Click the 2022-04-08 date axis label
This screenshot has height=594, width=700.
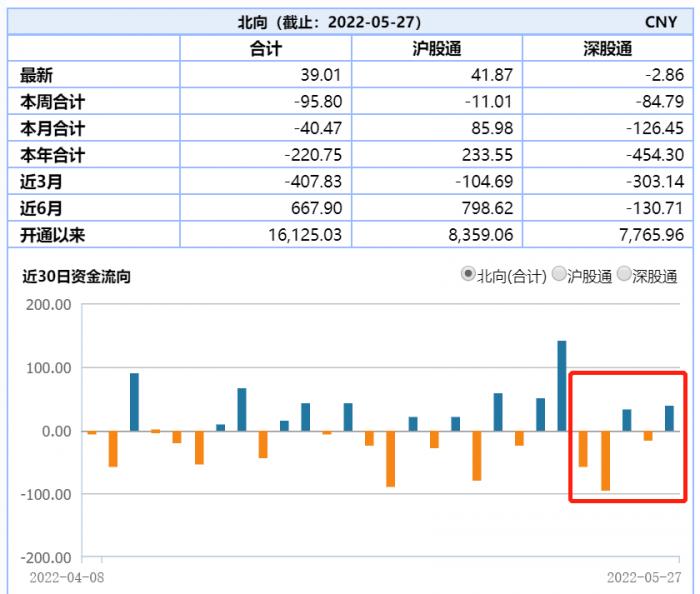point(67,578)
